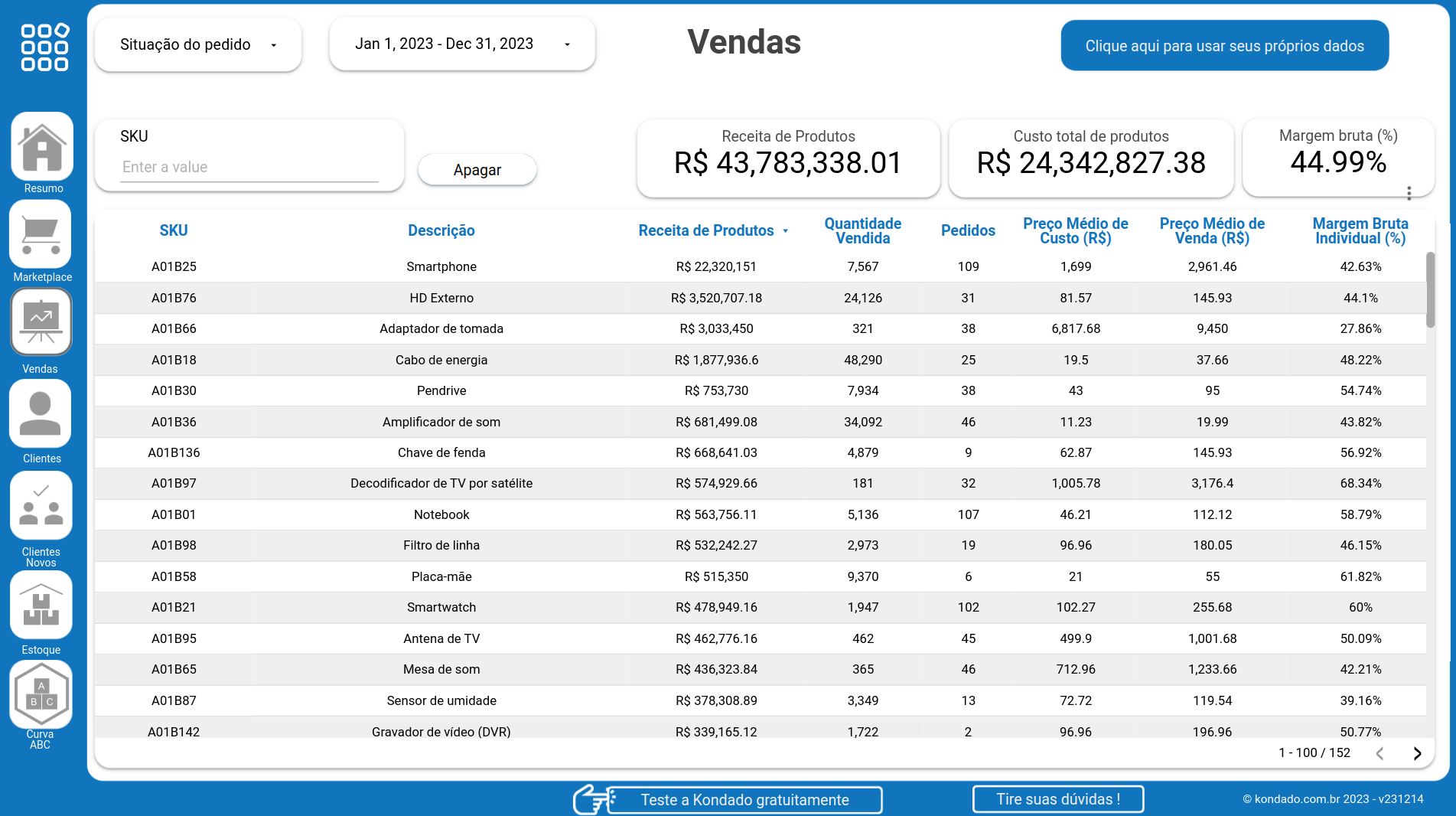Sort by Receita de Produtos column
Viewport: 1456px width, 816px height.
[x=705, y=230]
